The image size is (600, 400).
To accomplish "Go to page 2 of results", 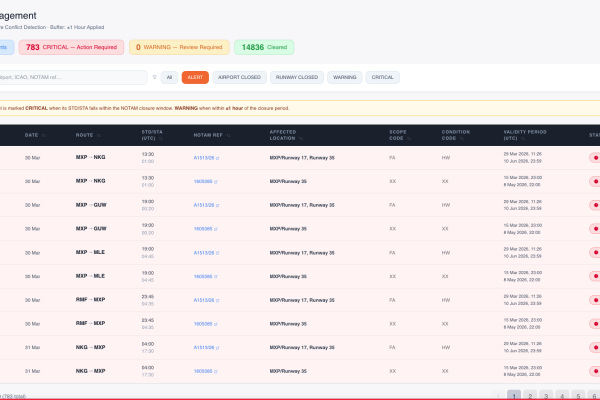I will pyautogui.click(x=531, y=396).
